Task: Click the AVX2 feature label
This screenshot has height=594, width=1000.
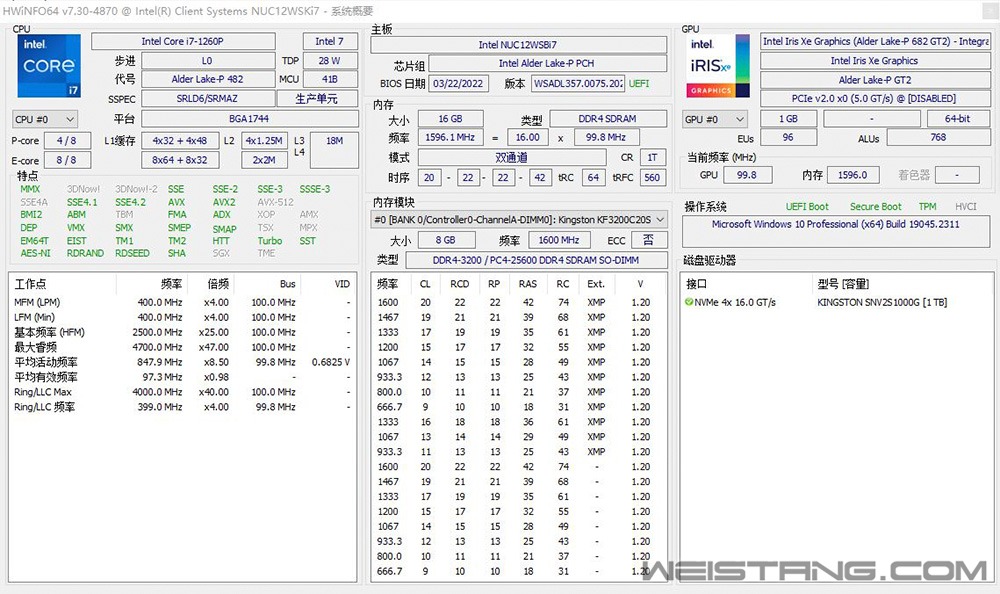Action: tap(224, 202)
